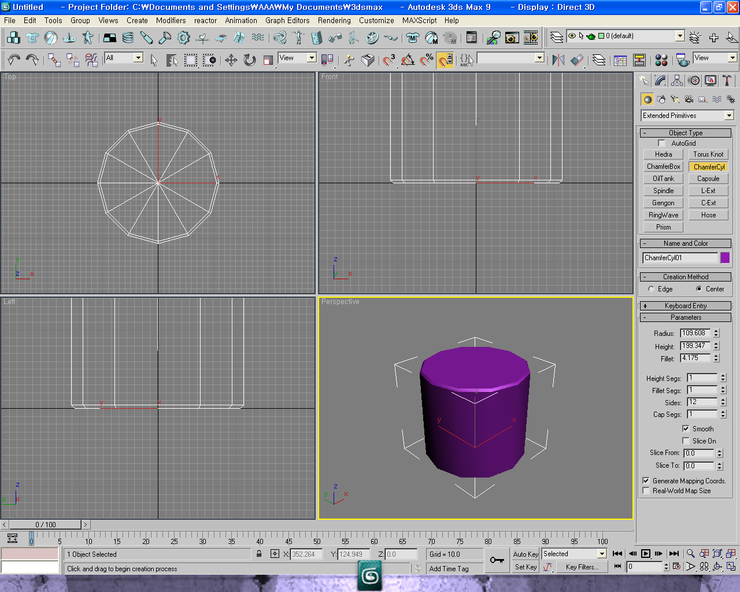Toggle the Spinner Snap icon
This screenshot has height=592, width=740.
[446, 60]
